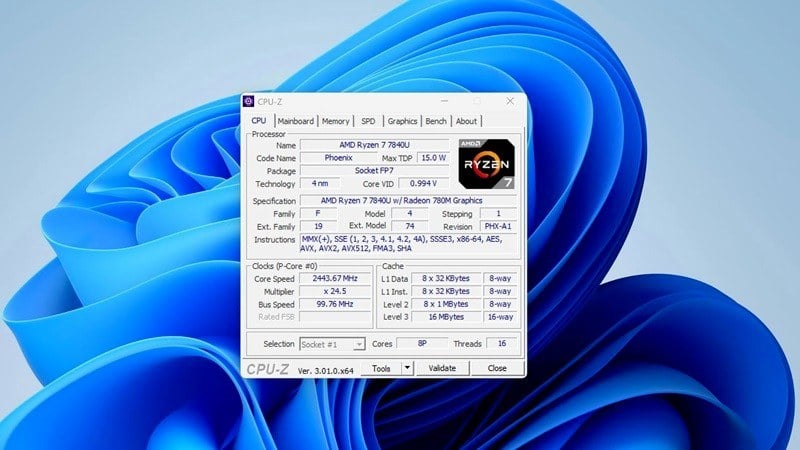Click the version text Ver. 3.01.0.x64
The height and width of the screenshot is (450, 800).
tap(326, 371)
